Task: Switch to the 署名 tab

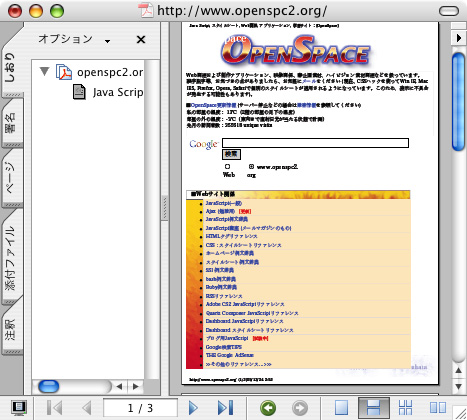Action: click(11, 123)
